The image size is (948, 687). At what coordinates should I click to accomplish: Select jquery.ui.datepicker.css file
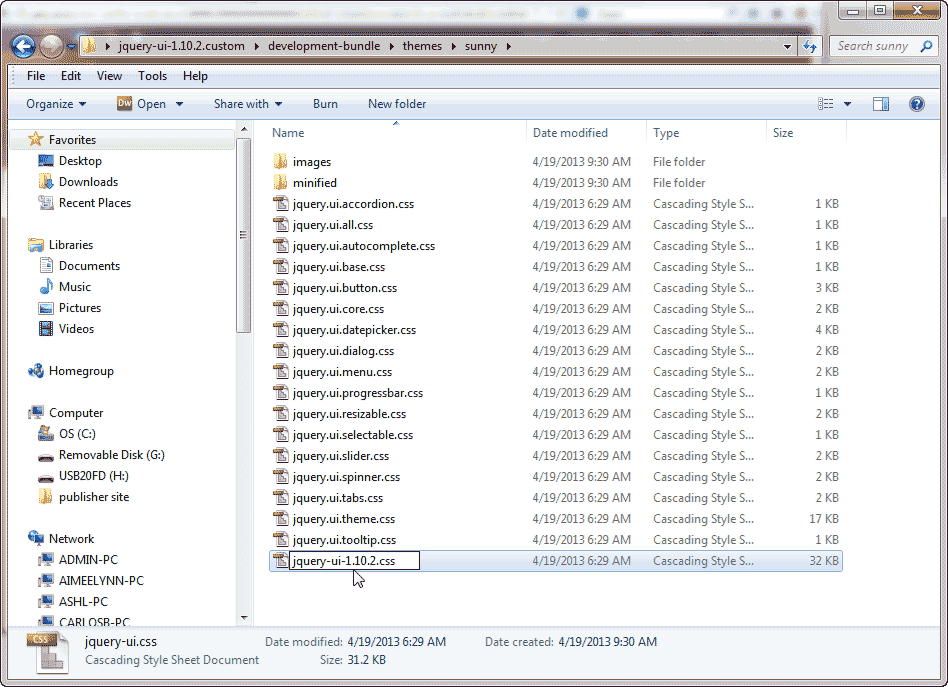(x=354, y=330)
